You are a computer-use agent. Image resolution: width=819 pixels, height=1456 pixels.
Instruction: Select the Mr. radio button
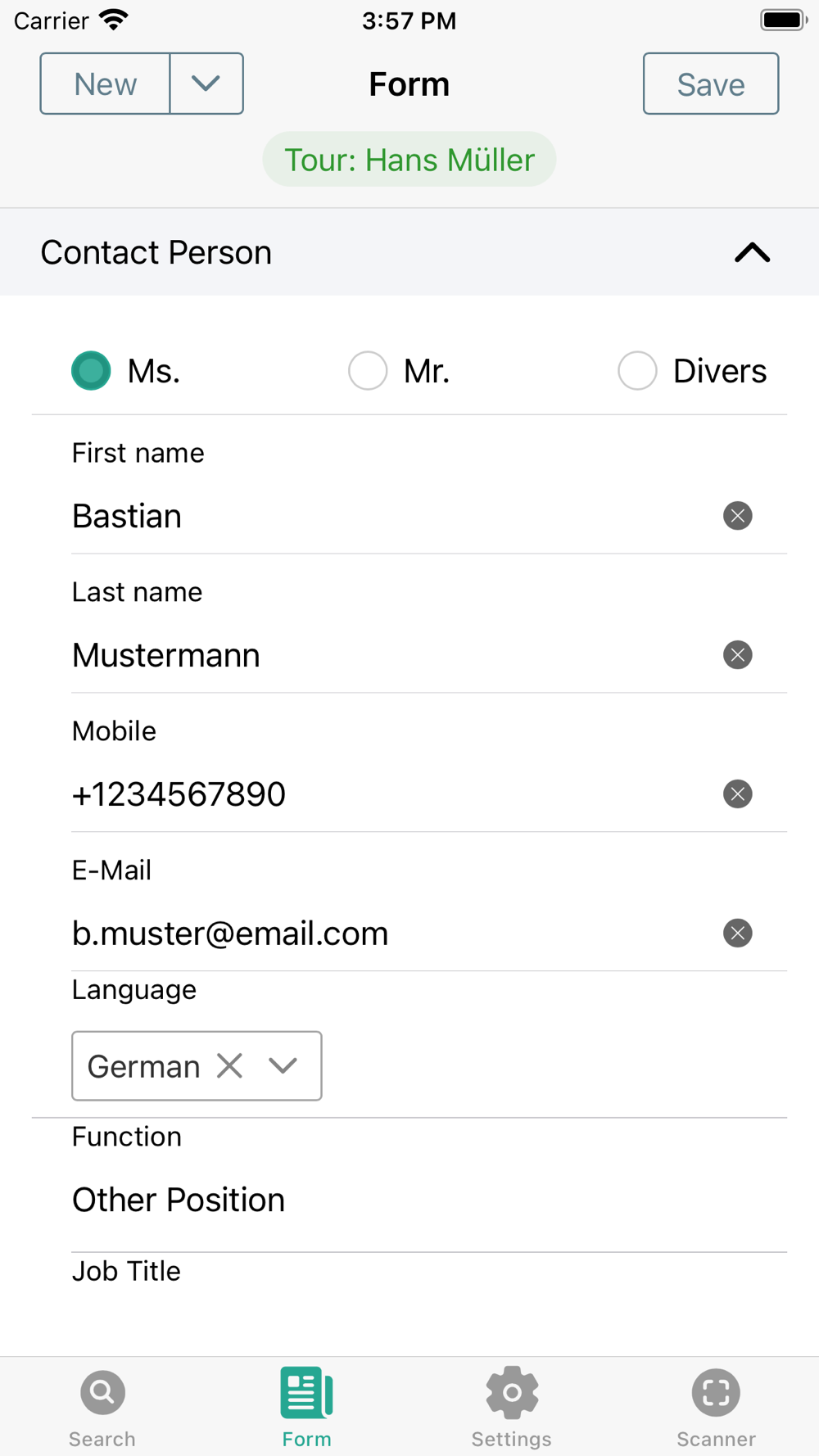pyautogui.click(x=368, y=371)
